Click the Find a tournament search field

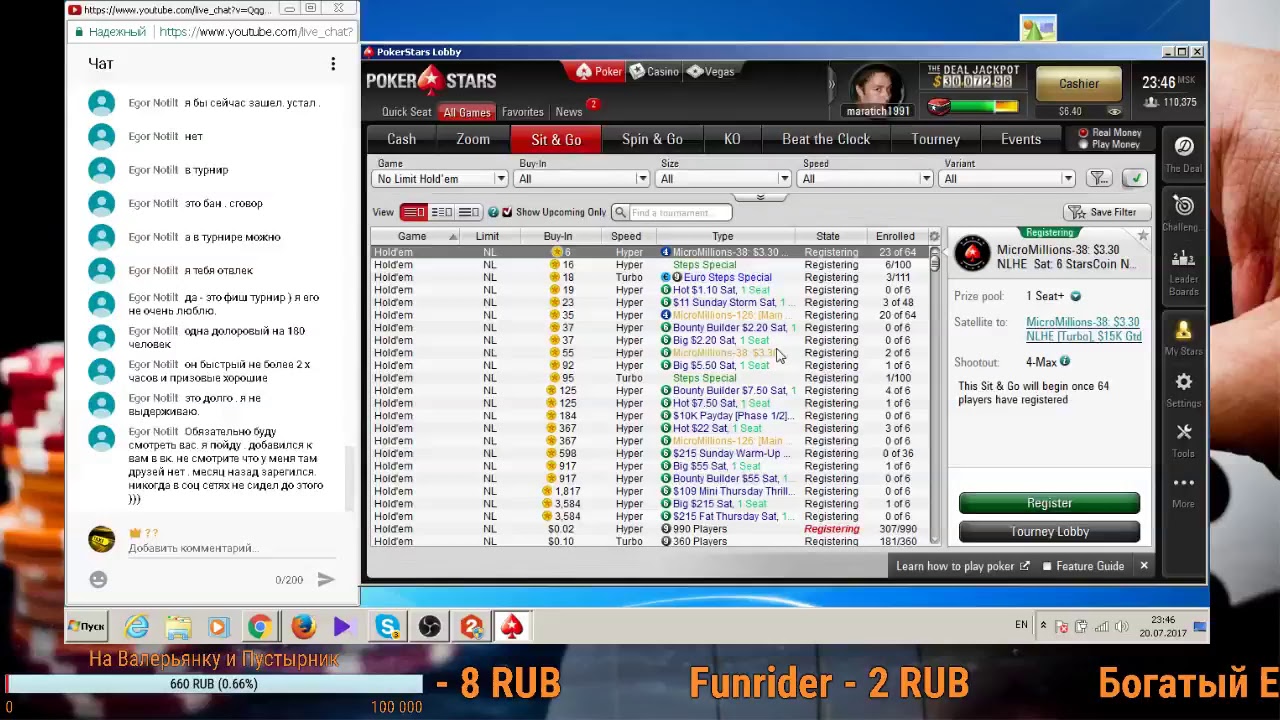click(x=672, y=212)
